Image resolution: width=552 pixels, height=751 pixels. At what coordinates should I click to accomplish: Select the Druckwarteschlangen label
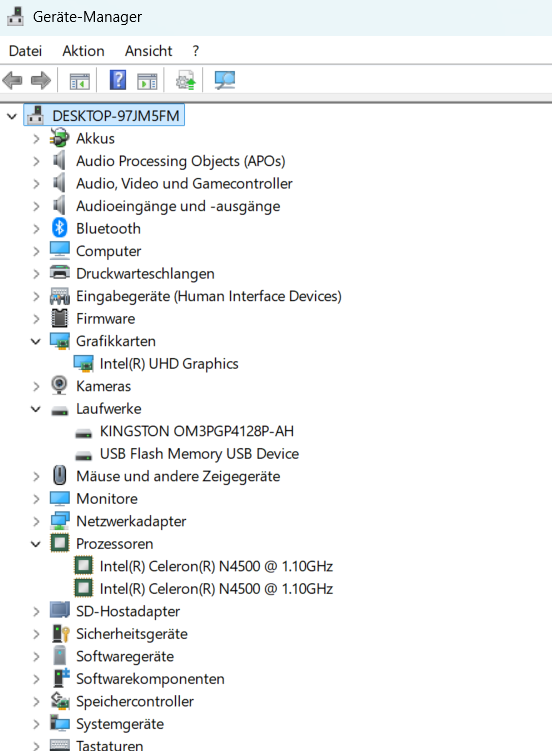pos(145,273)
